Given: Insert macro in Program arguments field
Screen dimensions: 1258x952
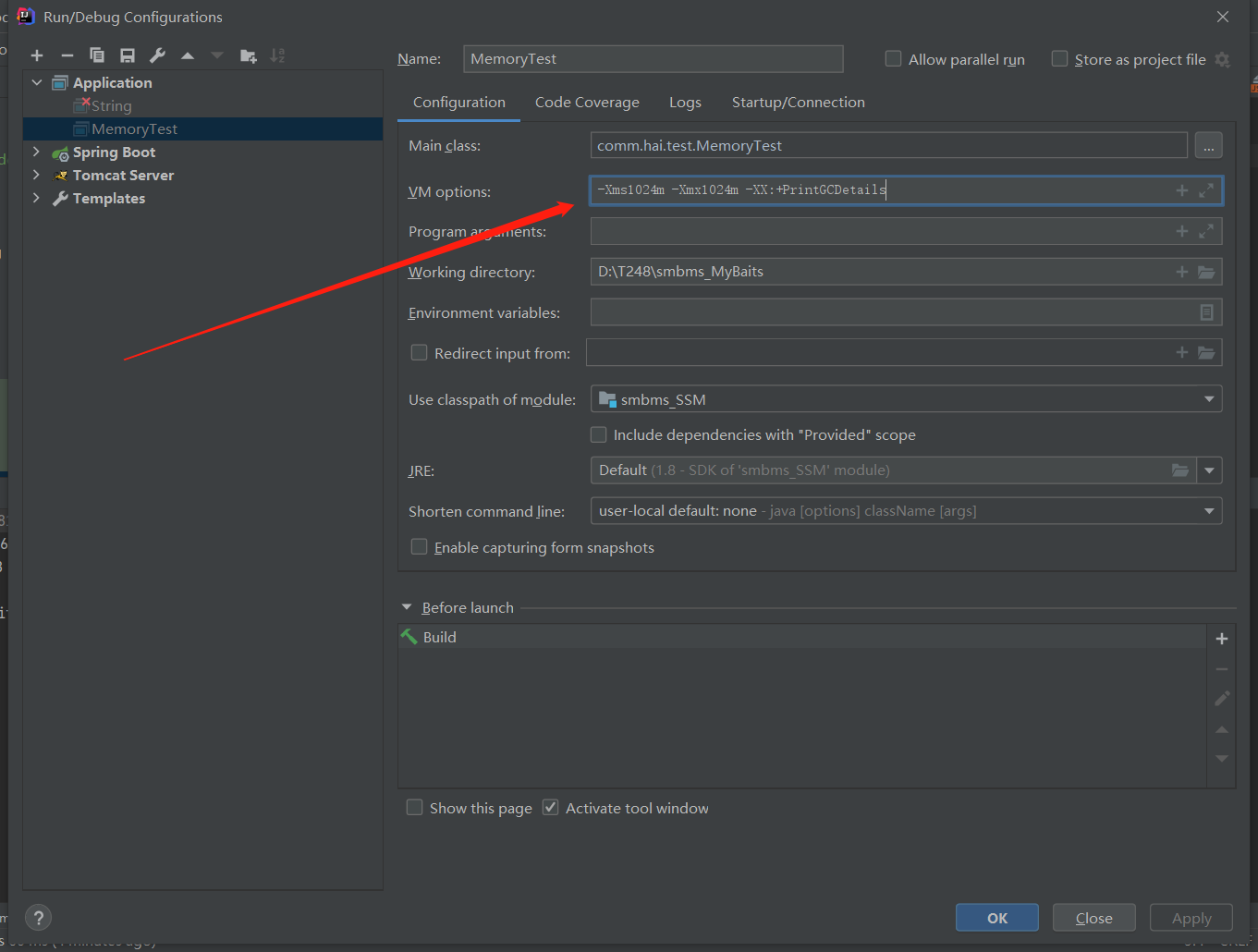Looking at the screenshot, I should click(1181, 231).
